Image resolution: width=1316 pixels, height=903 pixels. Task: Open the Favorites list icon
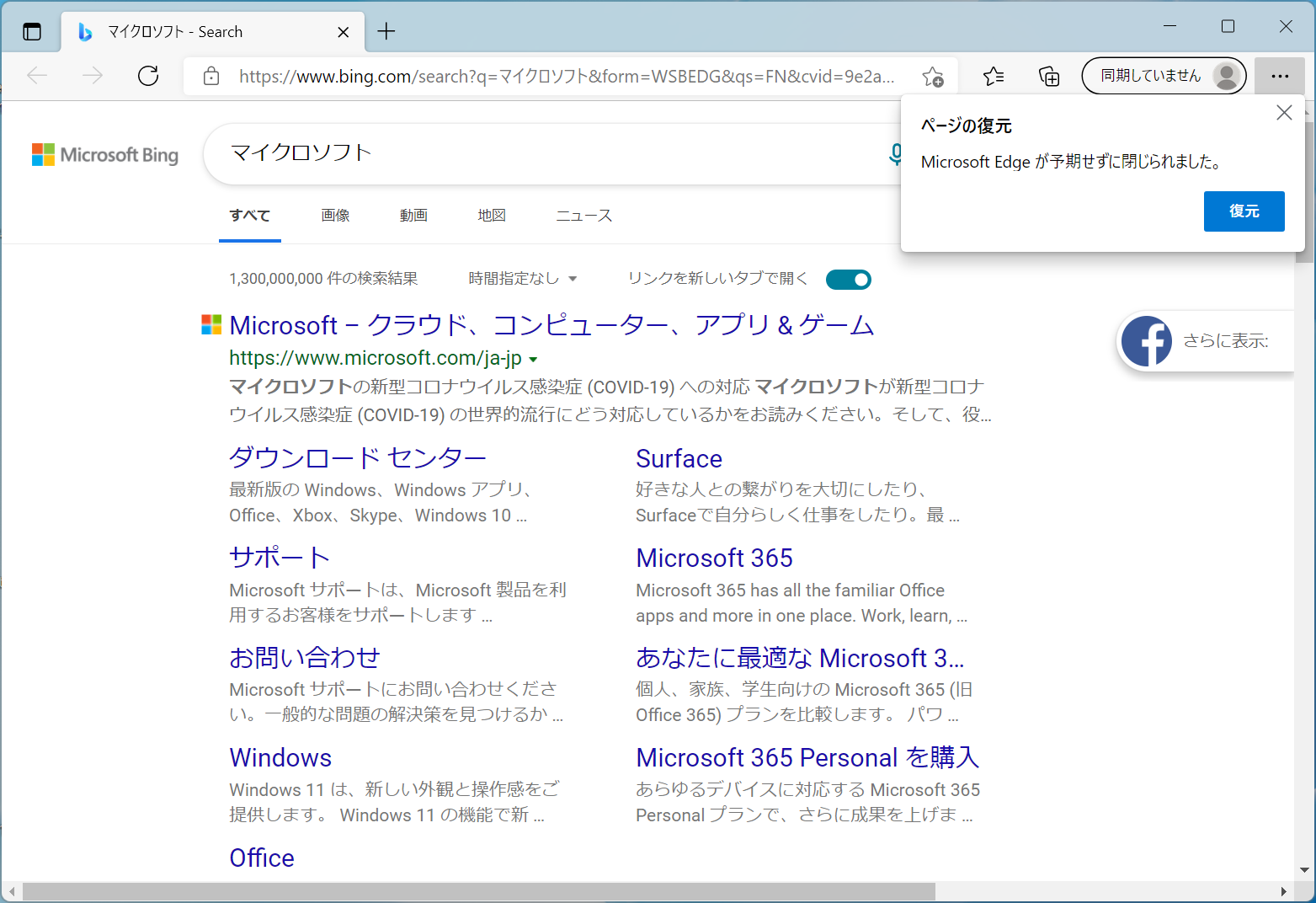994,77
